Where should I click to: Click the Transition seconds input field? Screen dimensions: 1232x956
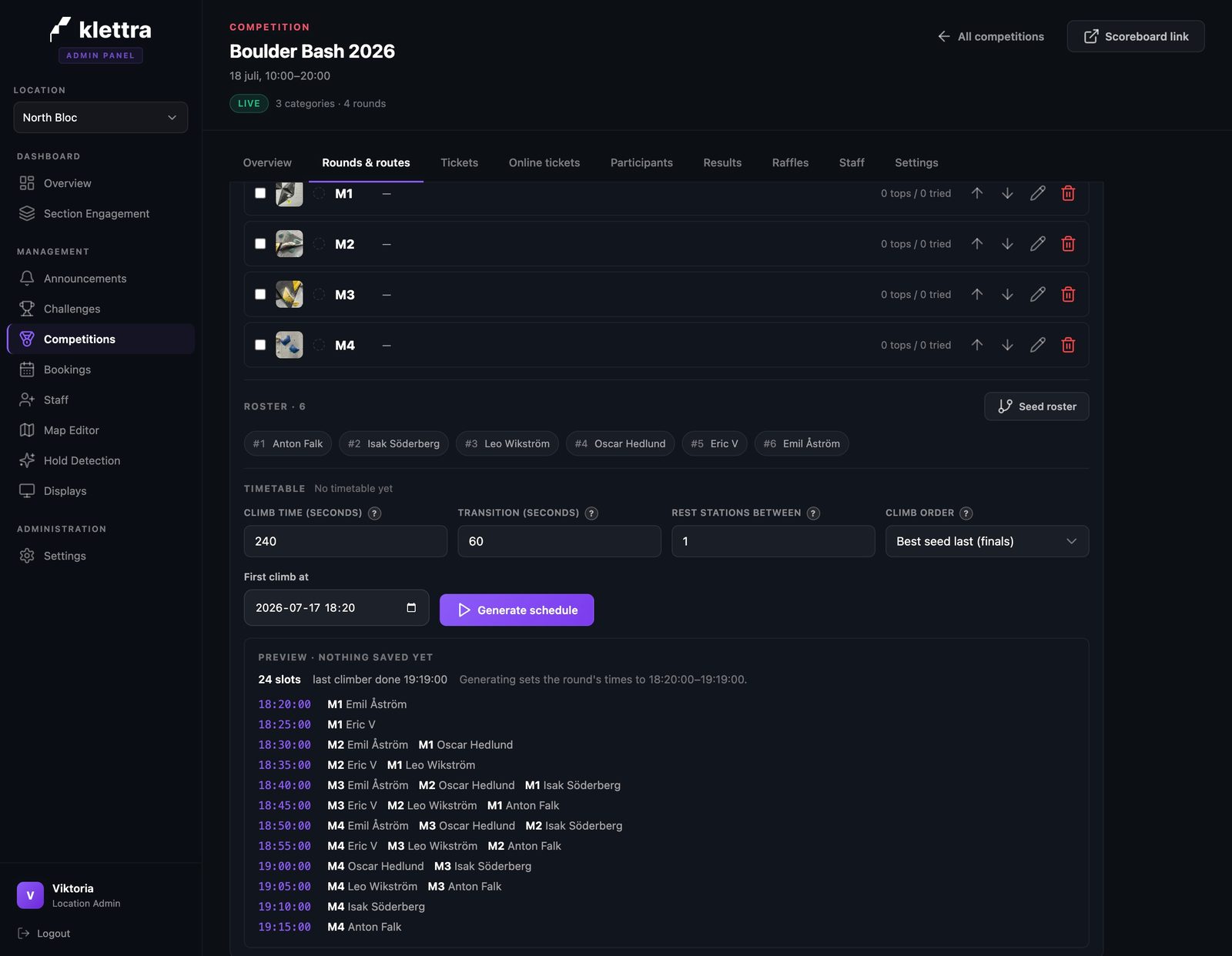(560, 541)
